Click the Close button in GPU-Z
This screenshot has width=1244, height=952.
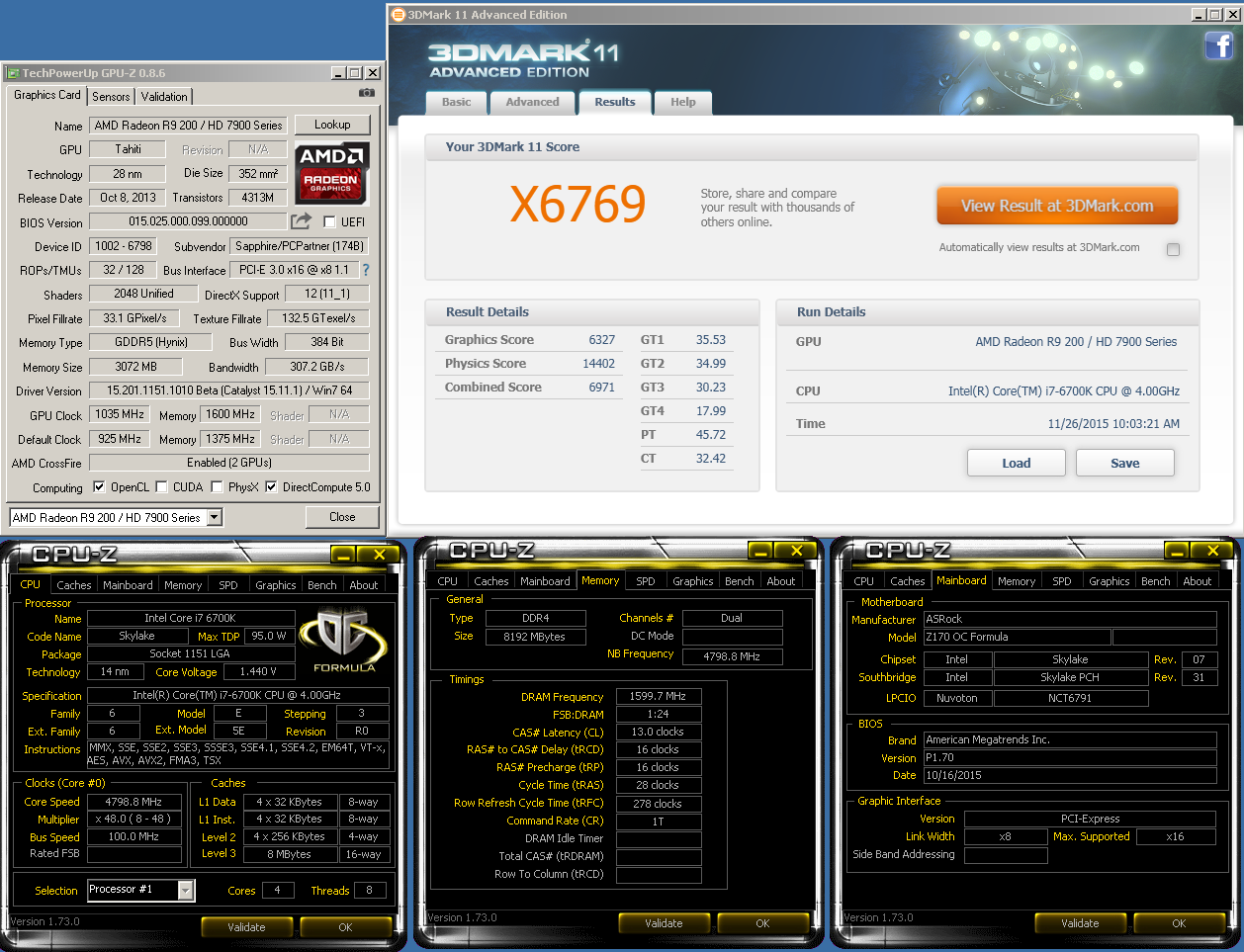coord(342,517)
